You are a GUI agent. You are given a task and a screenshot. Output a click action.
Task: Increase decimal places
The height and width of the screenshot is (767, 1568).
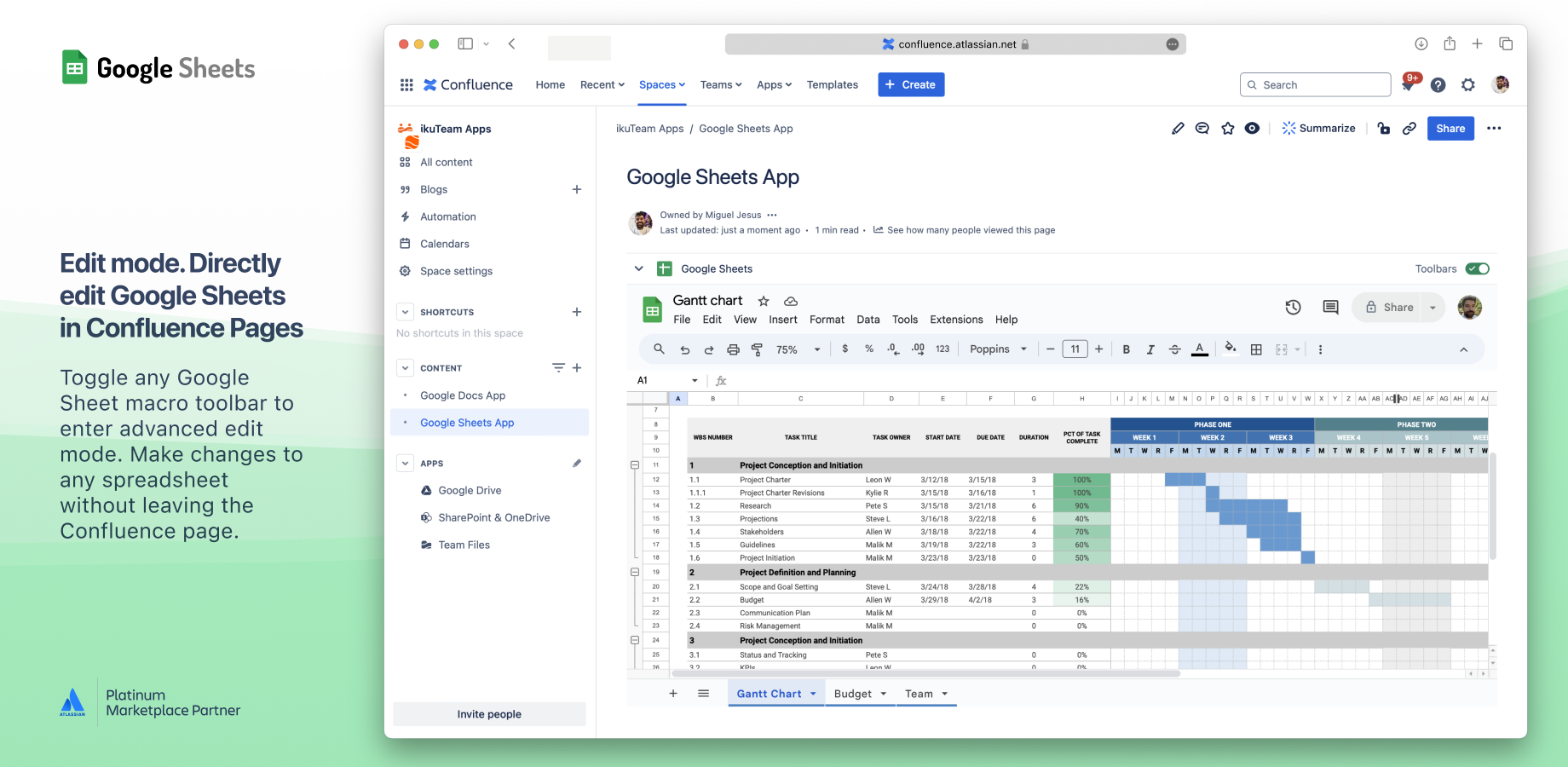pyautogui.click(x=918, y=349)
